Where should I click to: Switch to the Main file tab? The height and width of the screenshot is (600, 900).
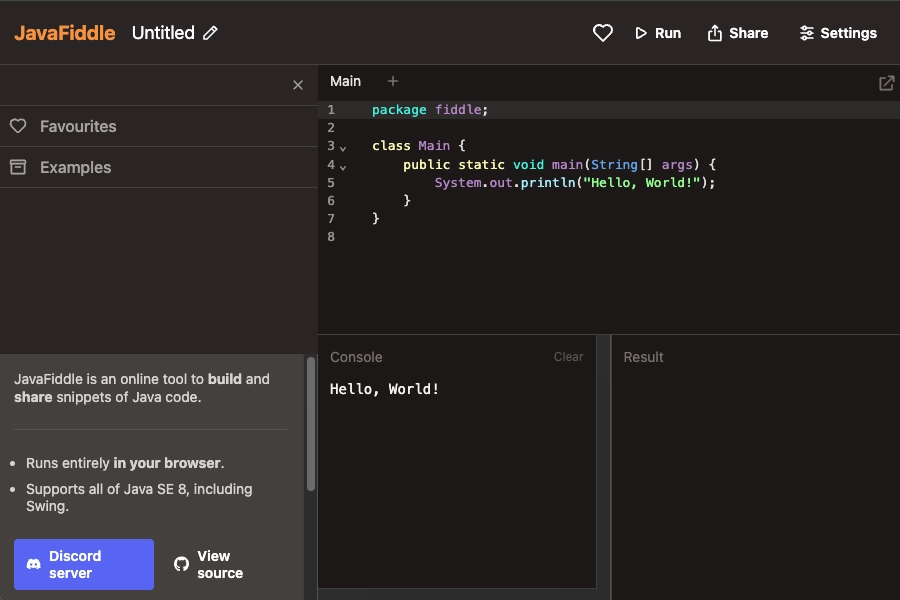(x=345, y=81)
